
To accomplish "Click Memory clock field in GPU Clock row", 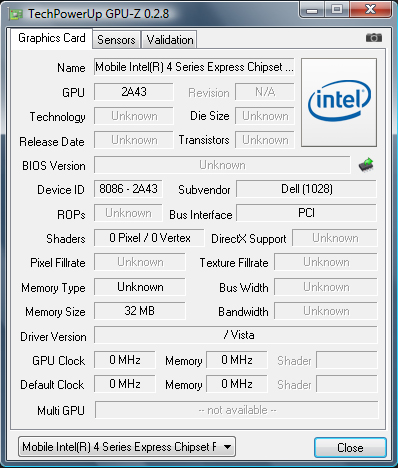I will point(237,360).
